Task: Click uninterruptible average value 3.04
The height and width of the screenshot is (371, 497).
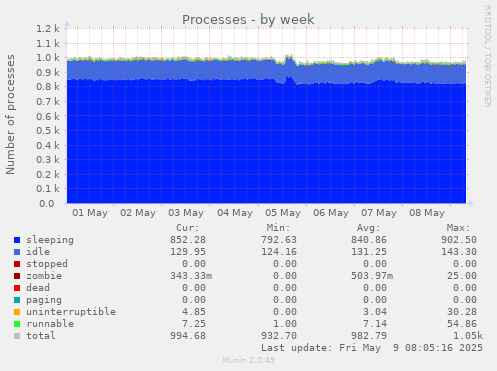Action: click(x=375, y=312)
